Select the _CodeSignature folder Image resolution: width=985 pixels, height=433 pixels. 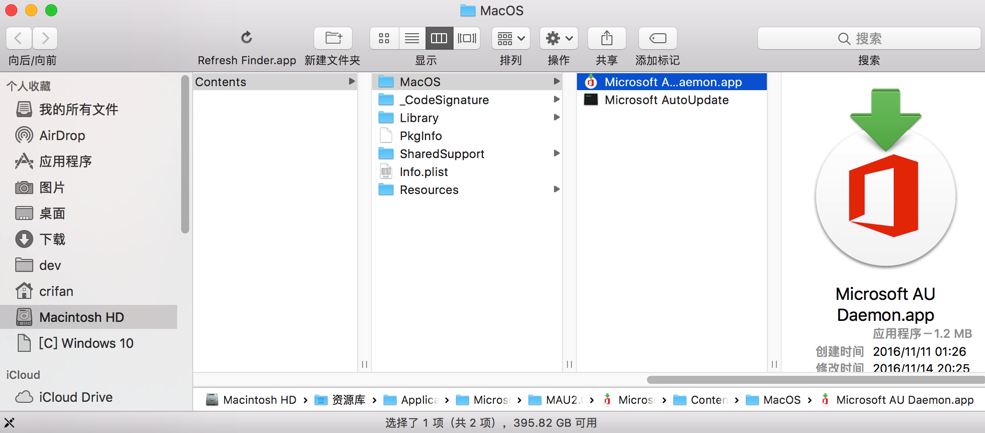467,100
